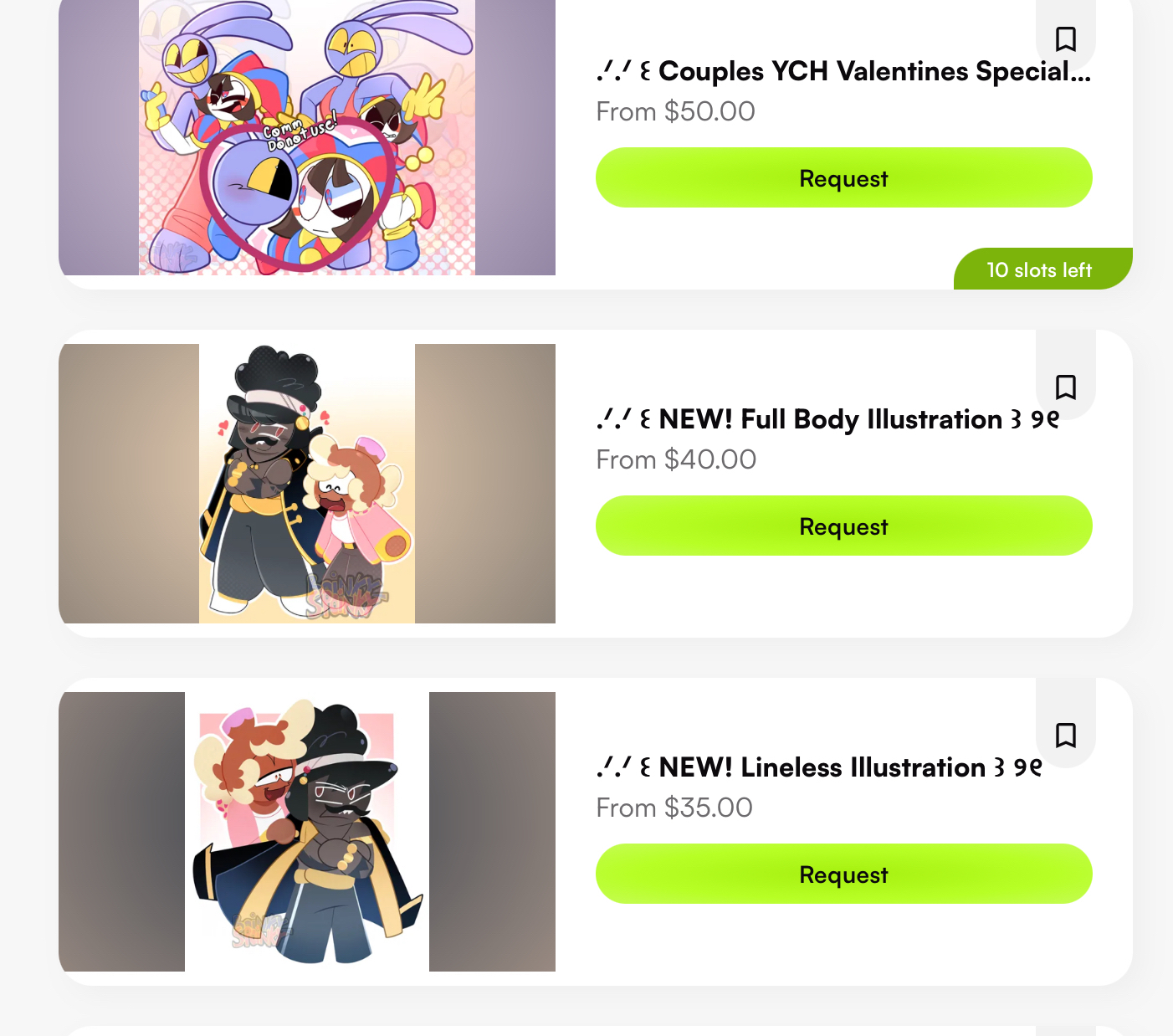Click the From $35.00 price text

coord(674,808)
